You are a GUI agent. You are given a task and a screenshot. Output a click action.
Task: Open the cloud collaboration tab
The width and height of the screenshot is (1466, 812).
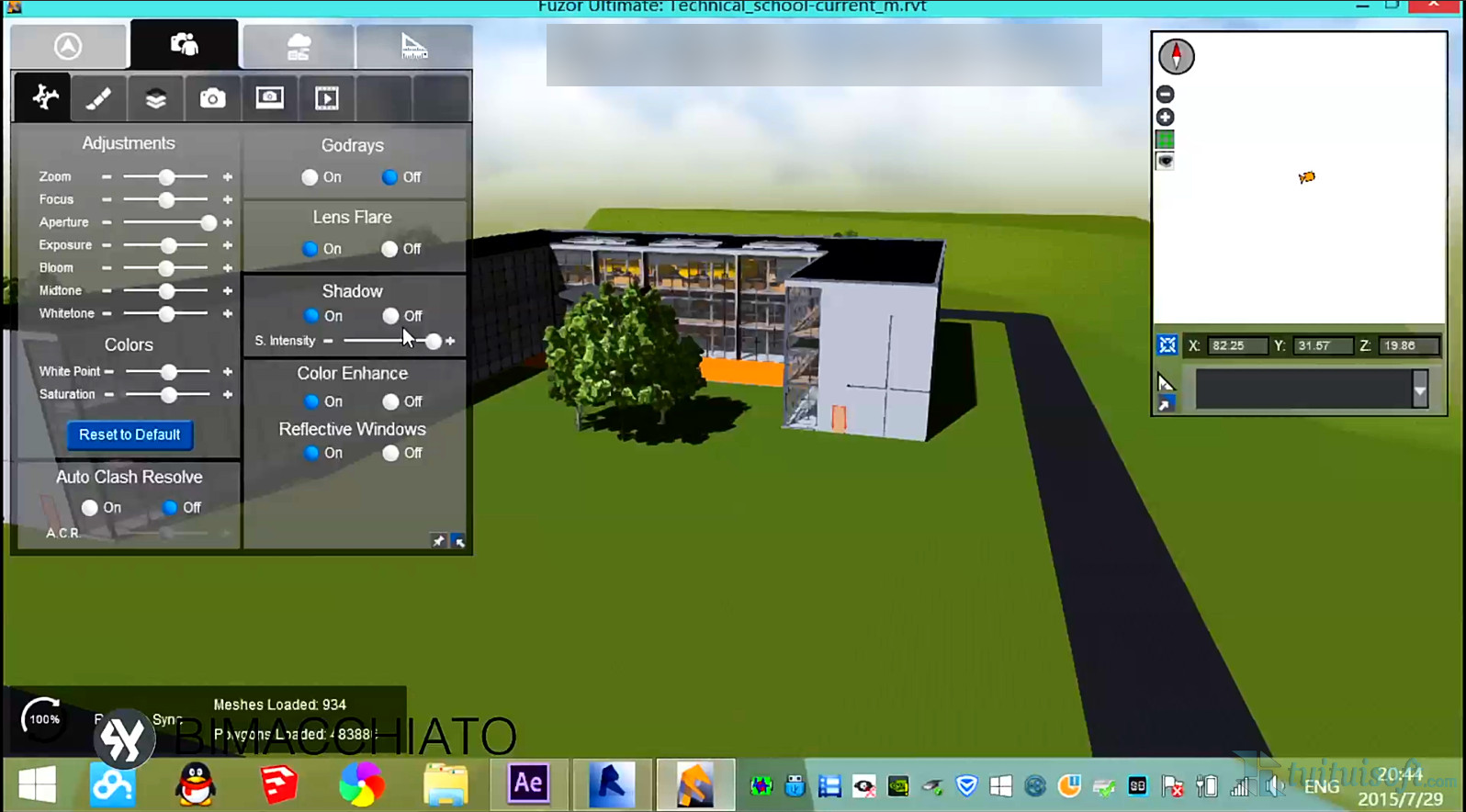299,46
